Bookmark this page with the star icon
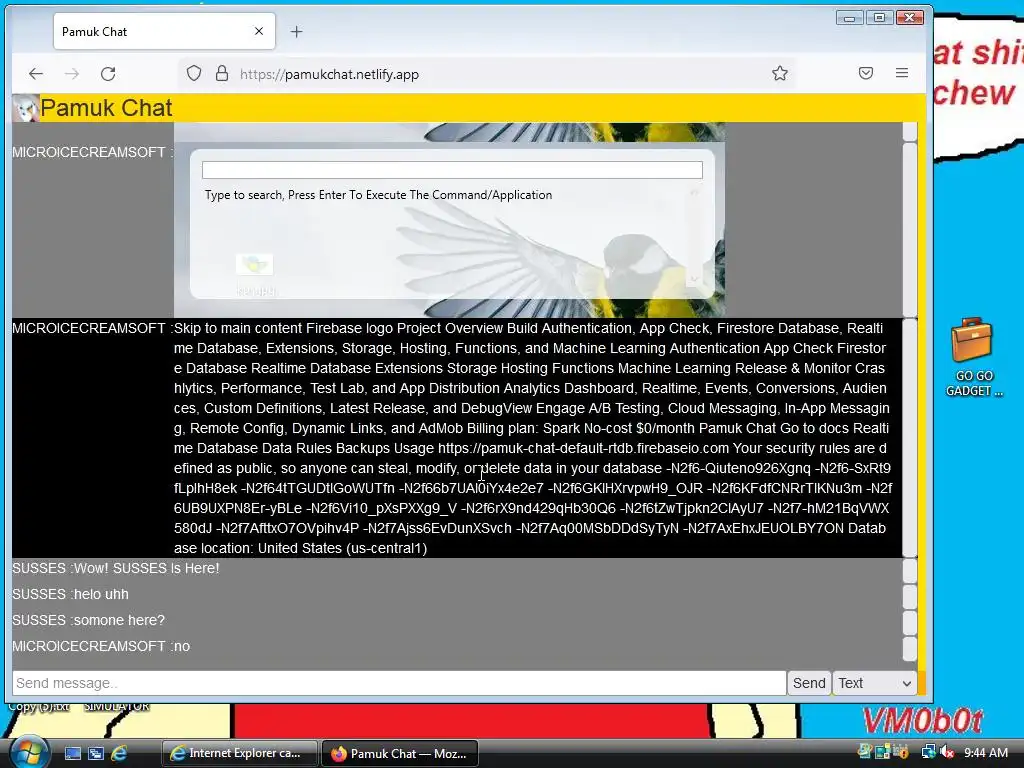This screenshot has height=768, width=1024. pos(780,73)
